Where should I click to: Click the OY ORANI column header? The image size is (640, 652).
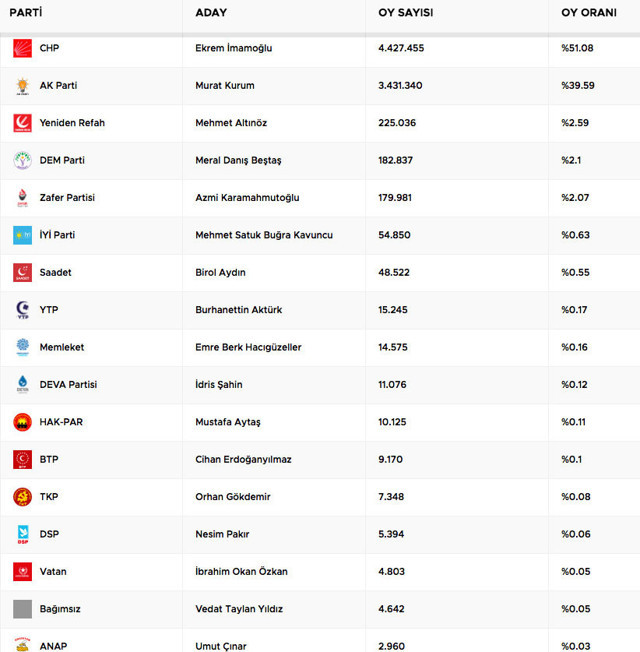[x=589, y=13]
